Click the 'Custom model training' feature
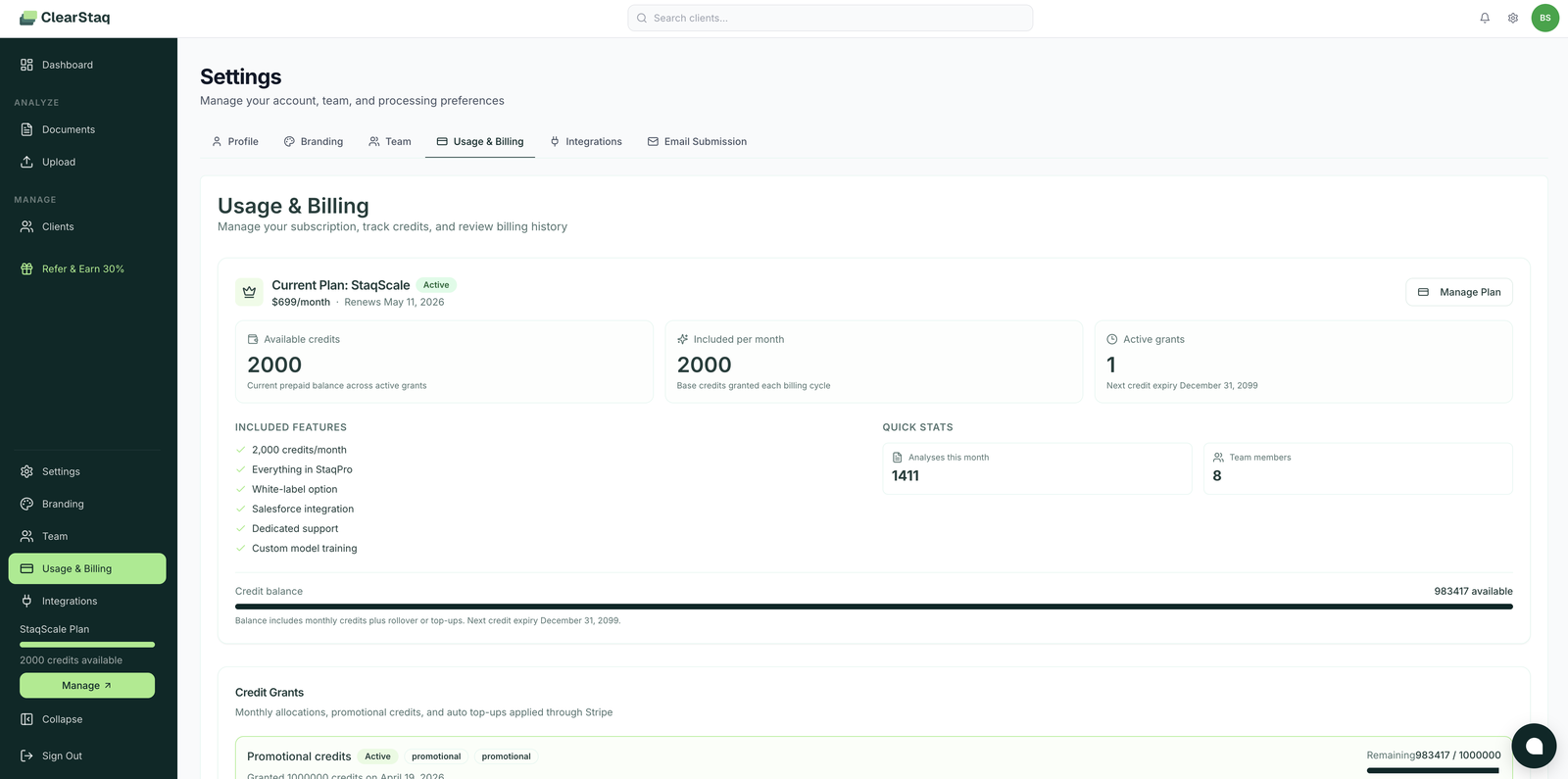Screen dimensions: 1568x779 pyautogui.click(x=304, y=549)
